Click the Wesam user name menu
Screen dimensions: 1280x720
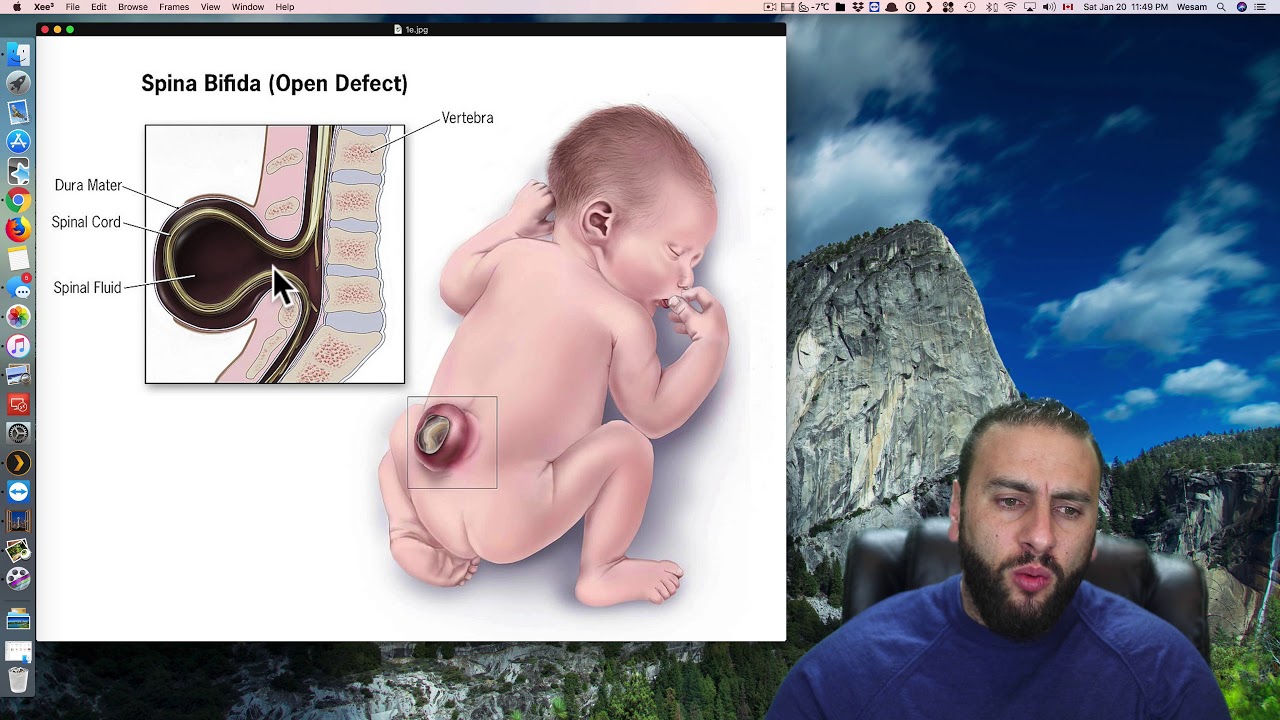point(1192,7)
